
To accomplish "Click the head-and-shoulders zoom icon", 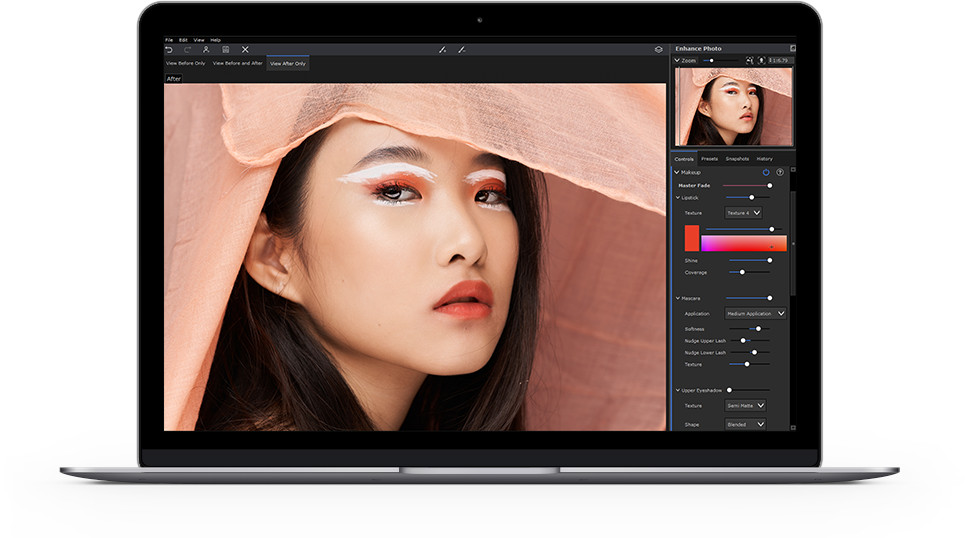I will click(761, 61).
